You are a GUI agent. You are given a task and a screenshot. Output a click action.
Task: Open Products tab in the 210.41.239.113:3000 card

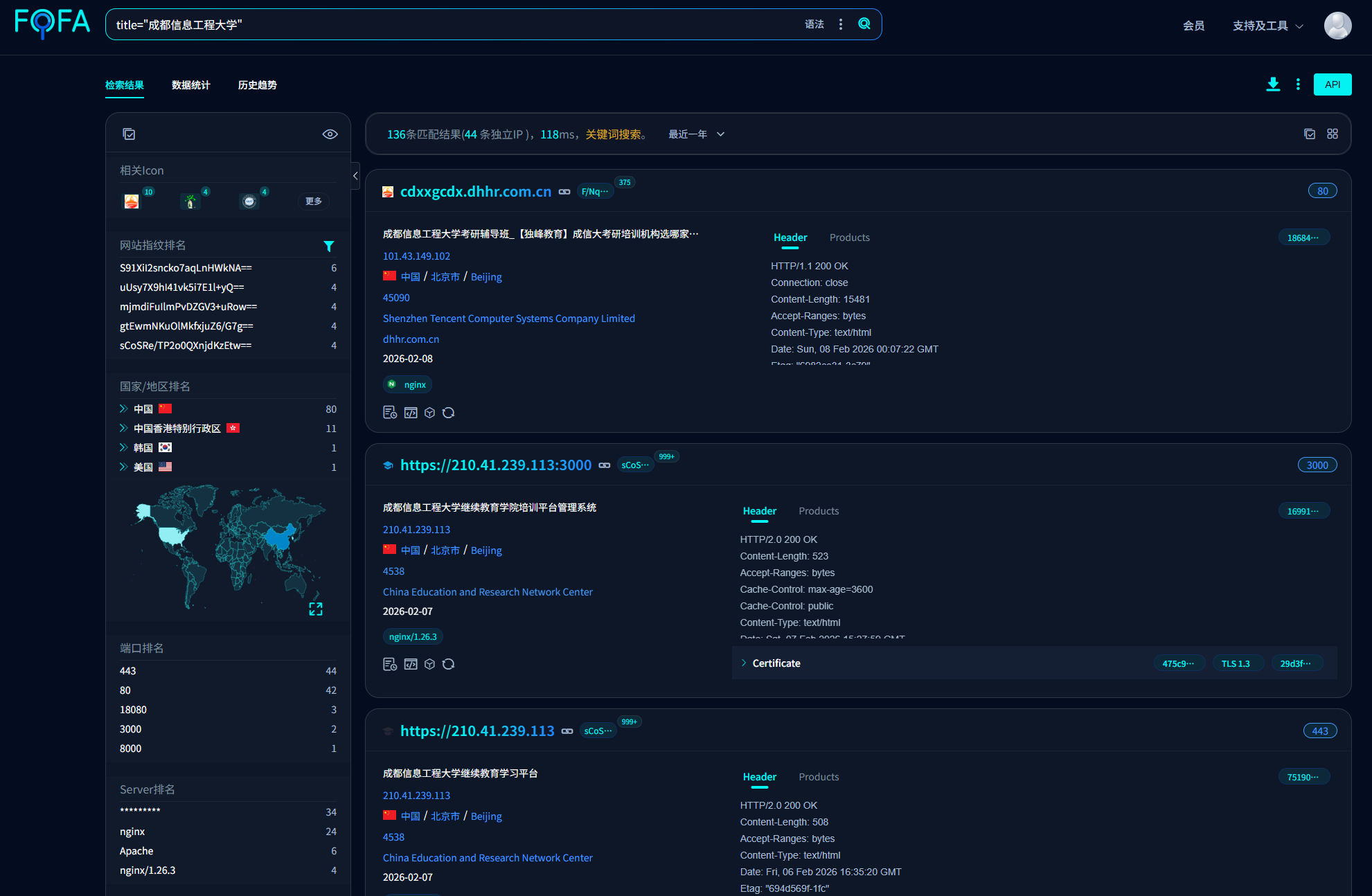click(819, 511)
